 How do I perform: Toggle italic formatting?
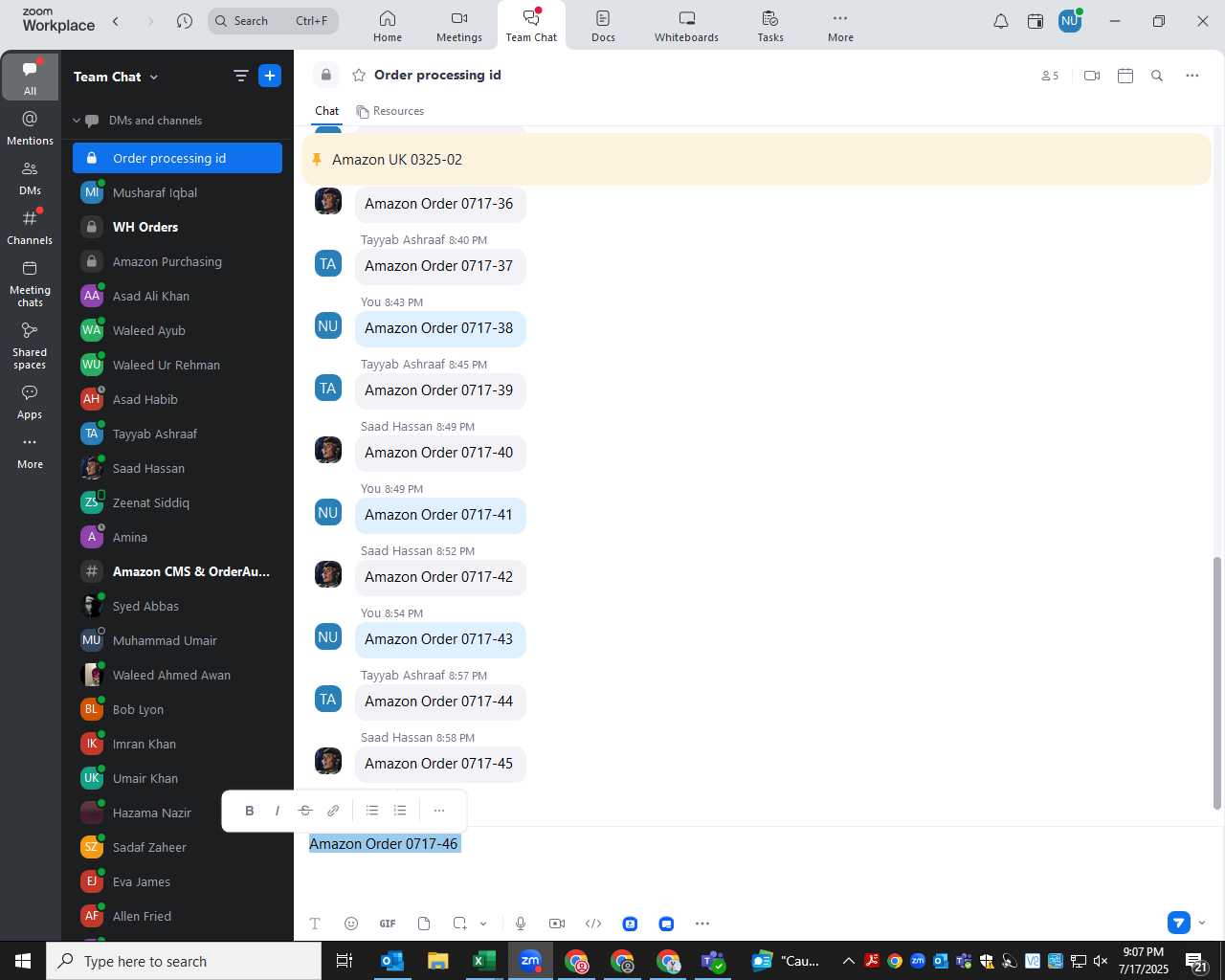coord(278,811)
